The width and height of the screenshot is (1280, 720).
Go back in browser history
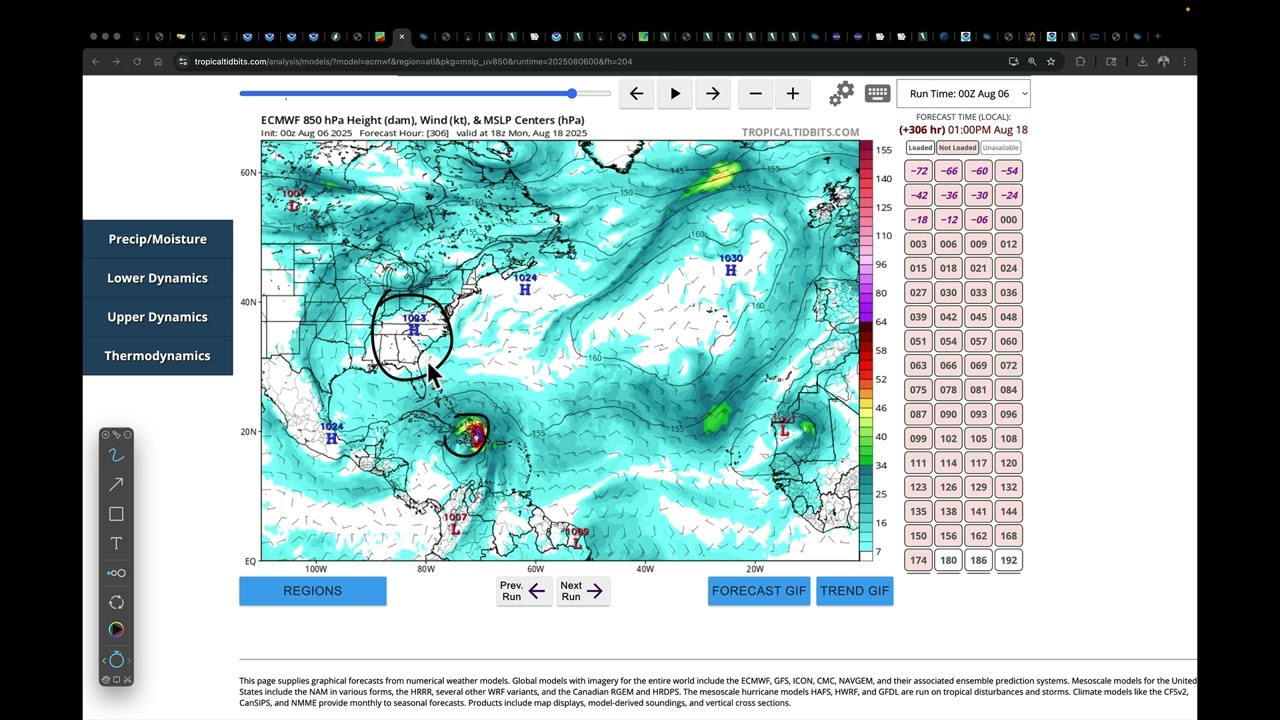coord(96,62)
